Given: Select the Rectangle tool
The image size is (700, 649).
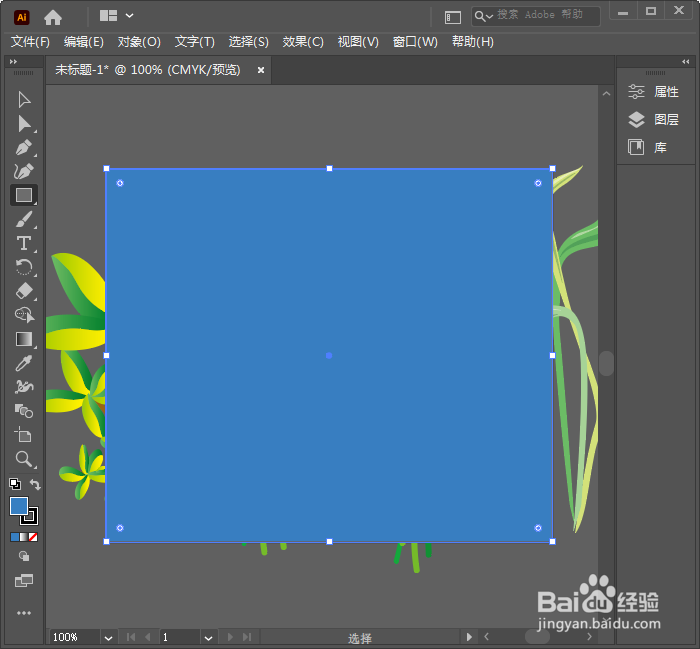Looking at the screenshot, I should tap(24, 196).
